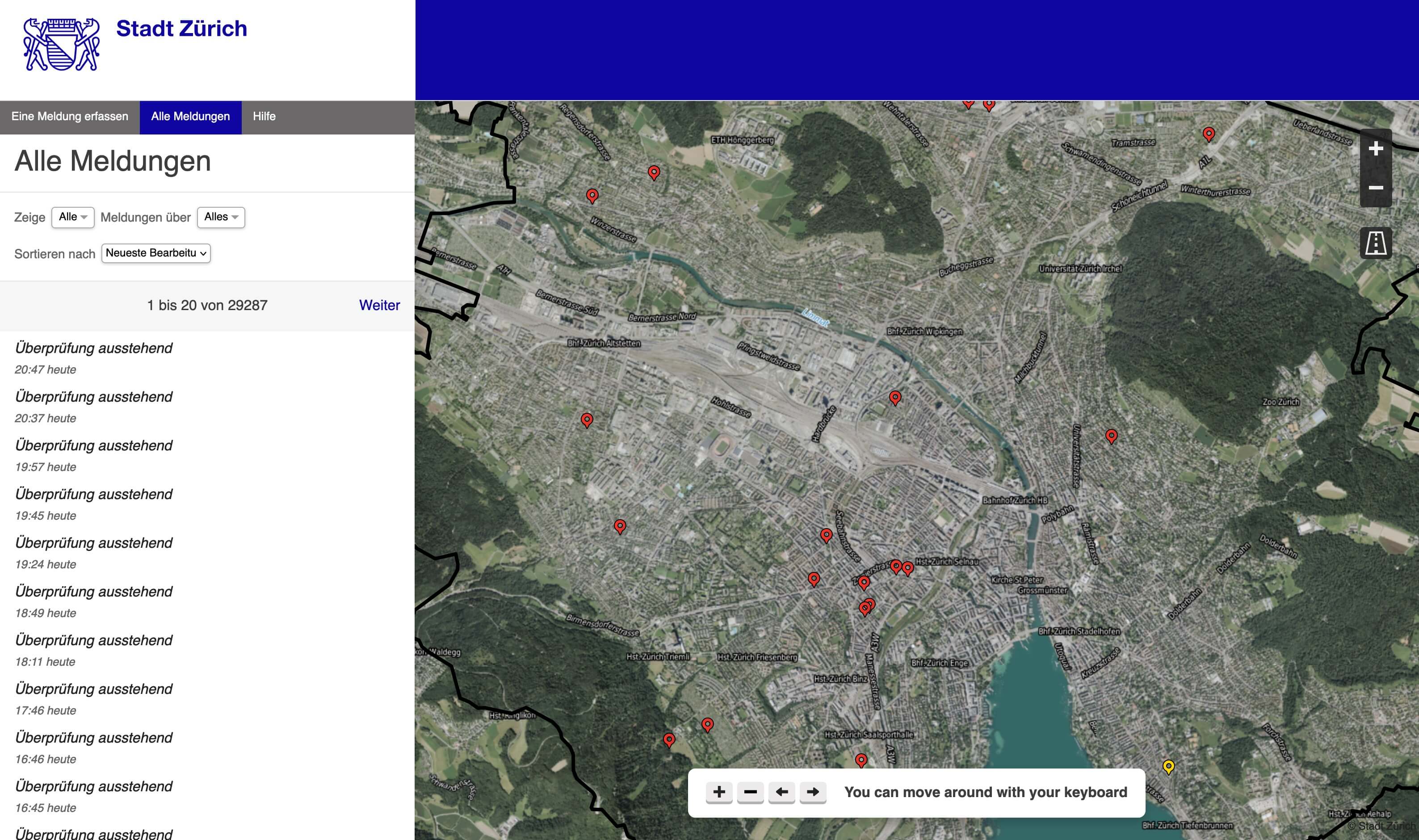This screenshot has width=1419, height=840.
Task: Open the Meldungen über dropdown showing Alles
Action: click(220, 217)
